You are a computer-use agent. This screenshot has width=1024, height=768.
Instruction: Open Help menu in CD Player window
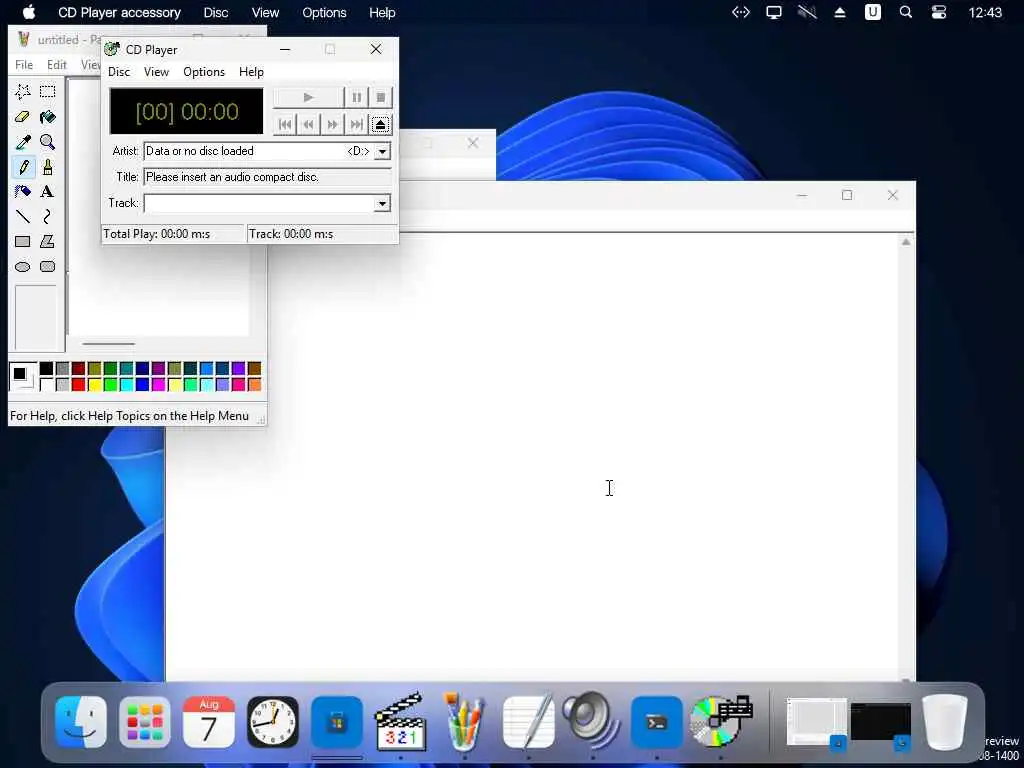click(251, 72)
